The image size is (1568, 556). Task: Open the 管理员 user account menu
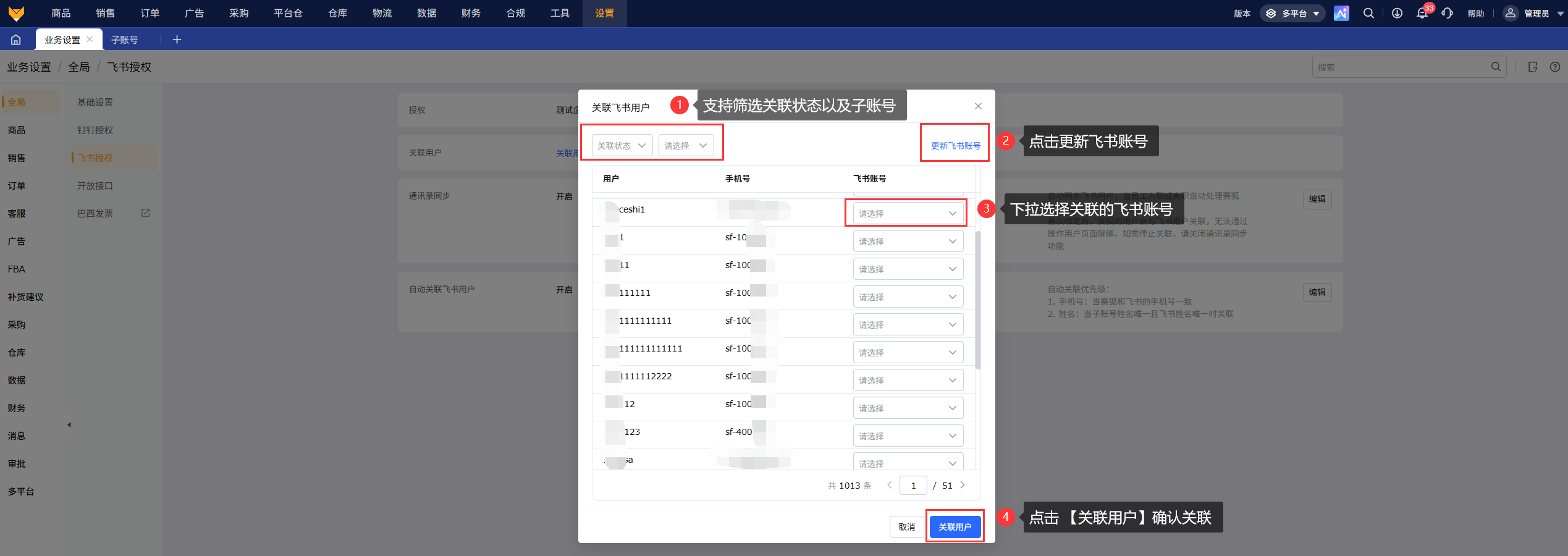point(1533,13)
